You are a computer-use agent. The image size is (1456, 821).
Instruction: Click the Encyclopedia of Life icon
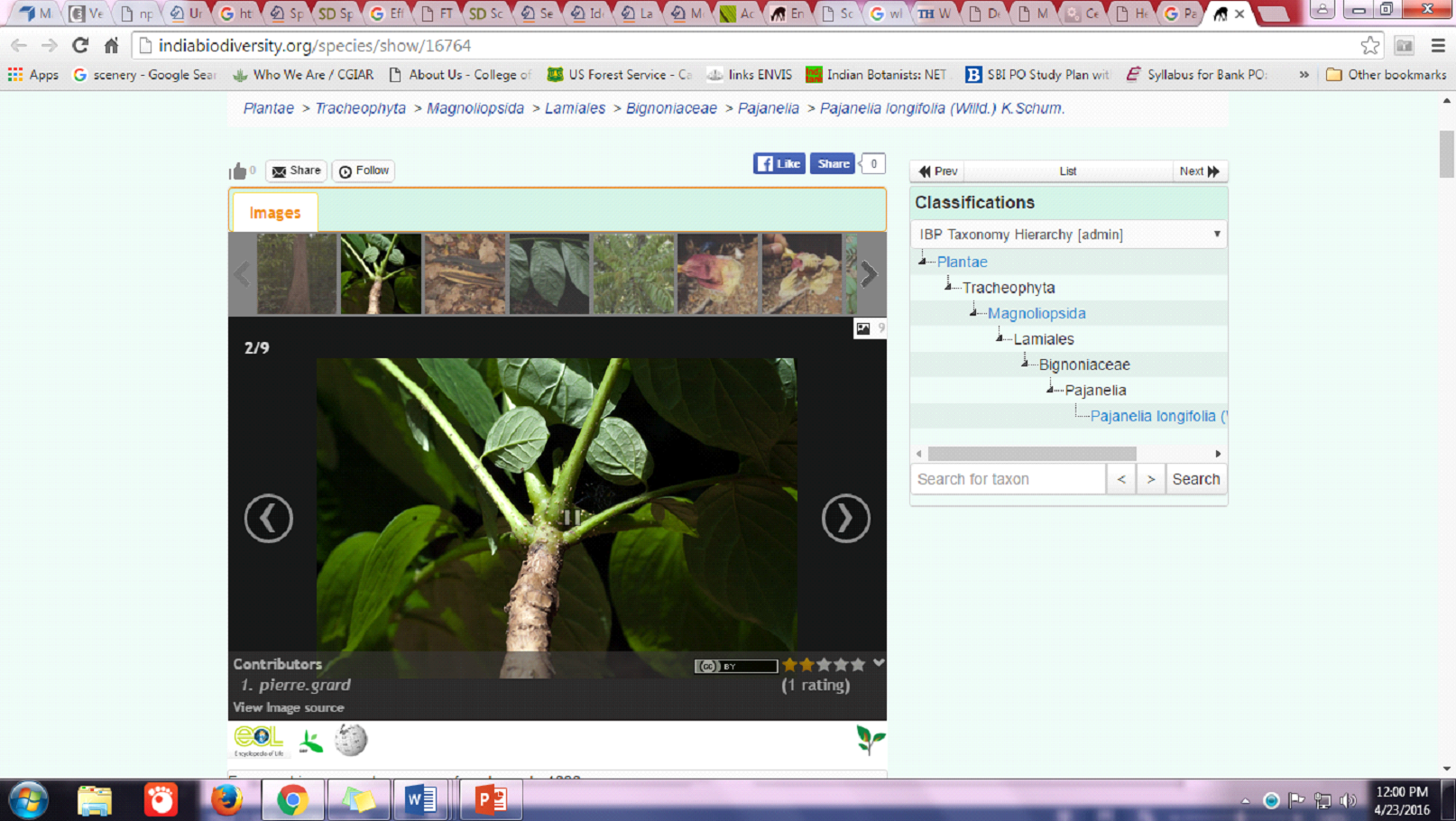(258, 741)
